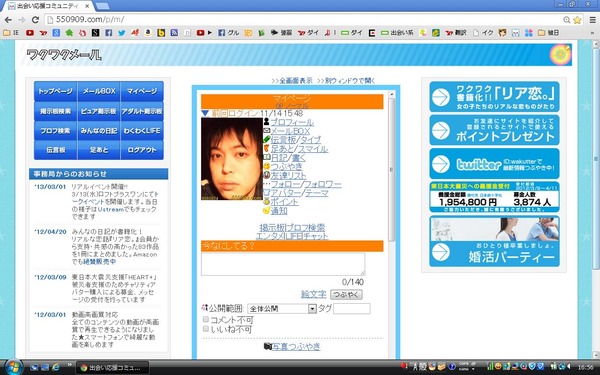Open the 友達リスト link
The width and height of the screenshot is (600, 375).
[289, 176]
